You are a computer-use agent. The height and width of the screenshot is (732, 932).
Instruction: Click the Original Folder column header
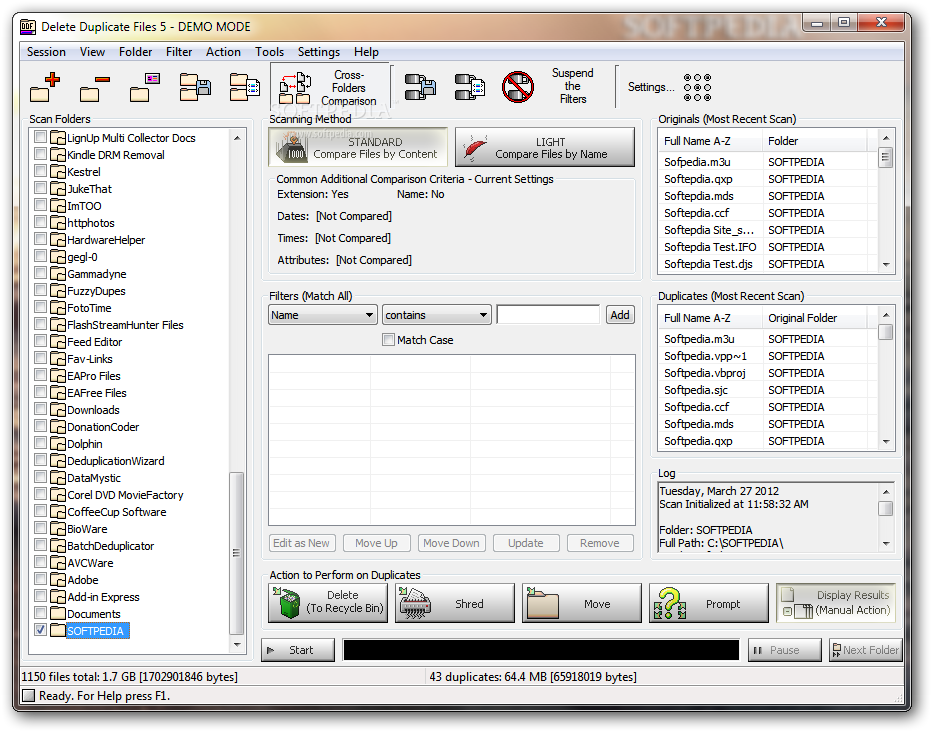pos(814,318)
